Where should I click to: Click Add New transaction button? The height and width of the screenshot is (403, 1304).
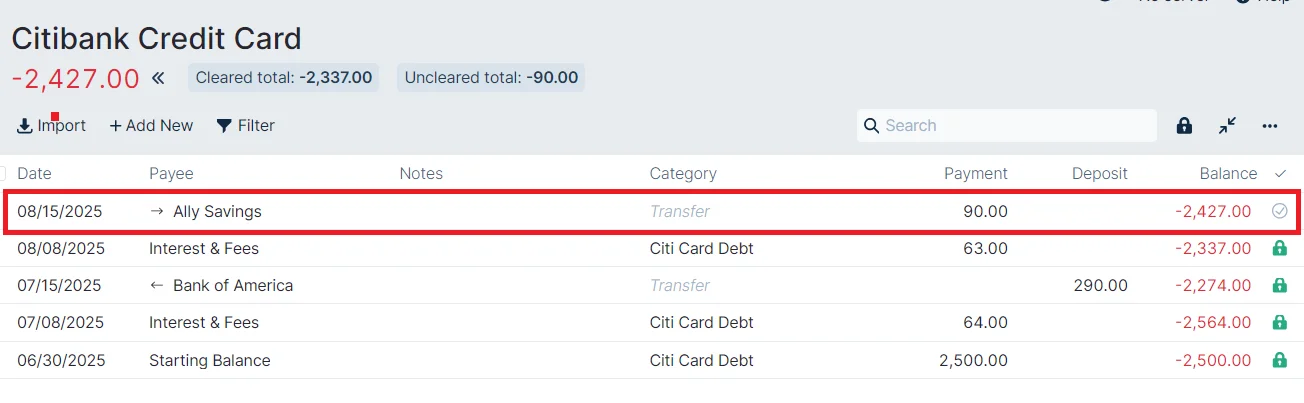tap(151, 126)
